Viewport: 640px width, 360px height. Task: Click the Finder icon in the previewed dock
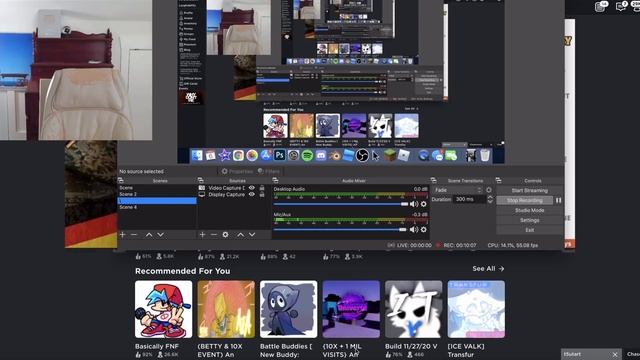(197, 156)
